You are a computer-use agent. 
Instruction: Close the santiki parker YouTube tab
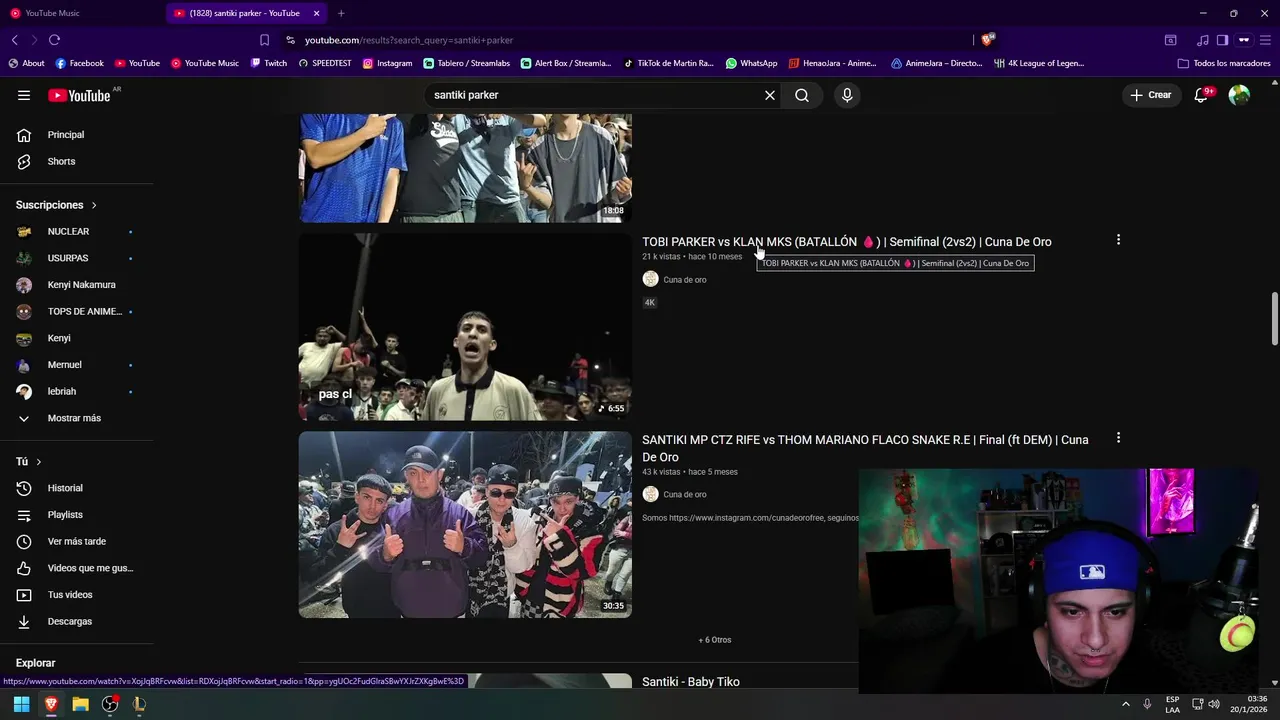317,13
